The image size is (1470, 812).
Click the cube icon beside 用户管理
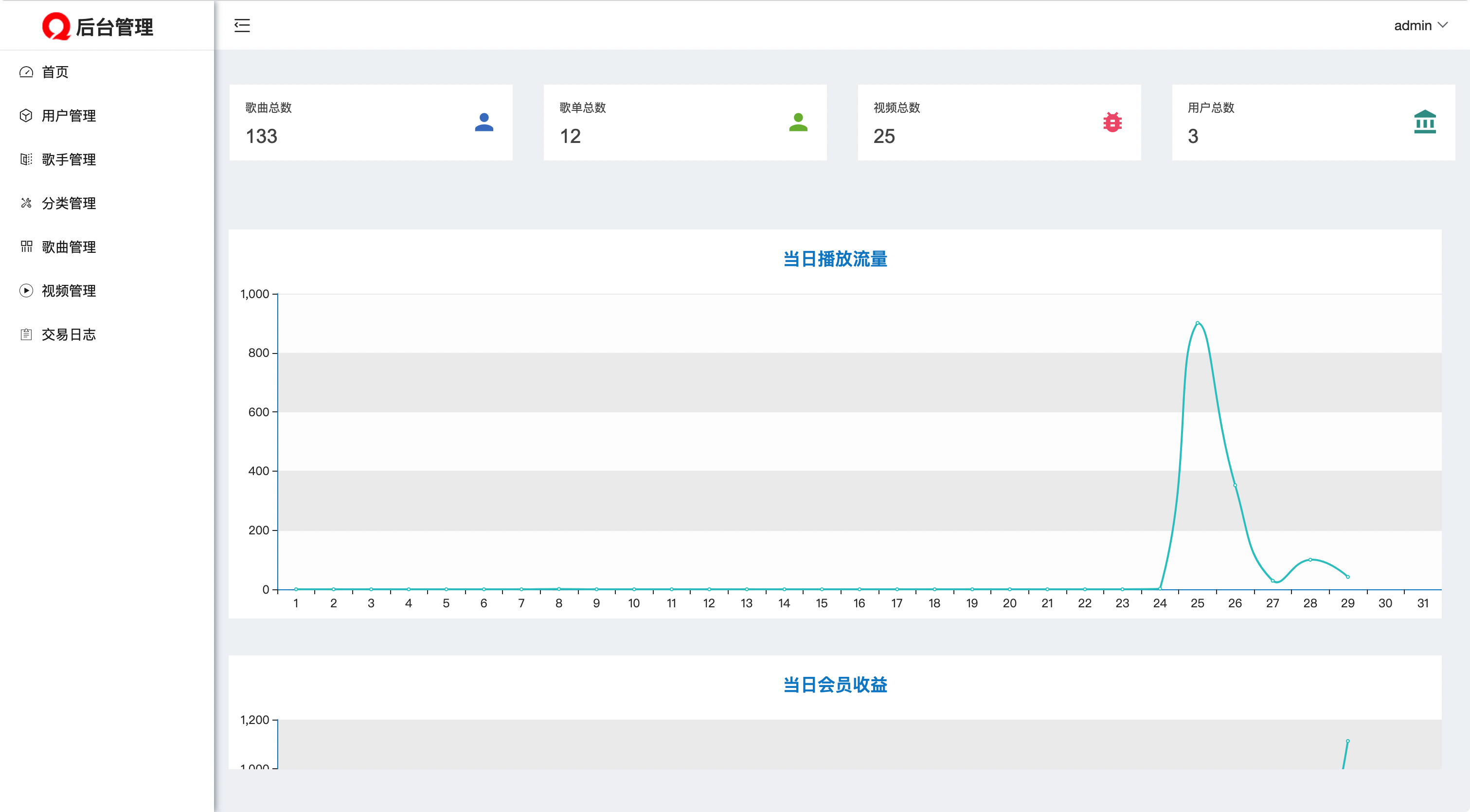(x=26, y=116)
